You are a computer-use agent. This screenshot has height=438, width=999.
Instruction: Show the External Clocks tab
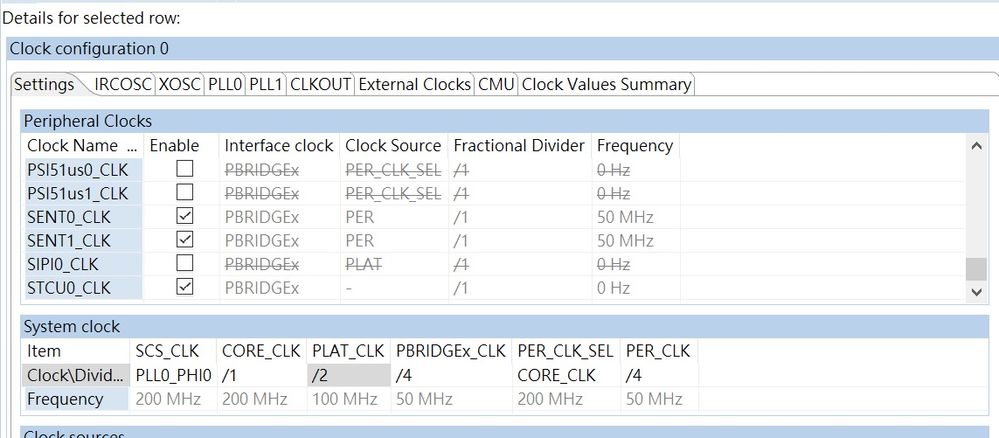[x=414, y=85]
